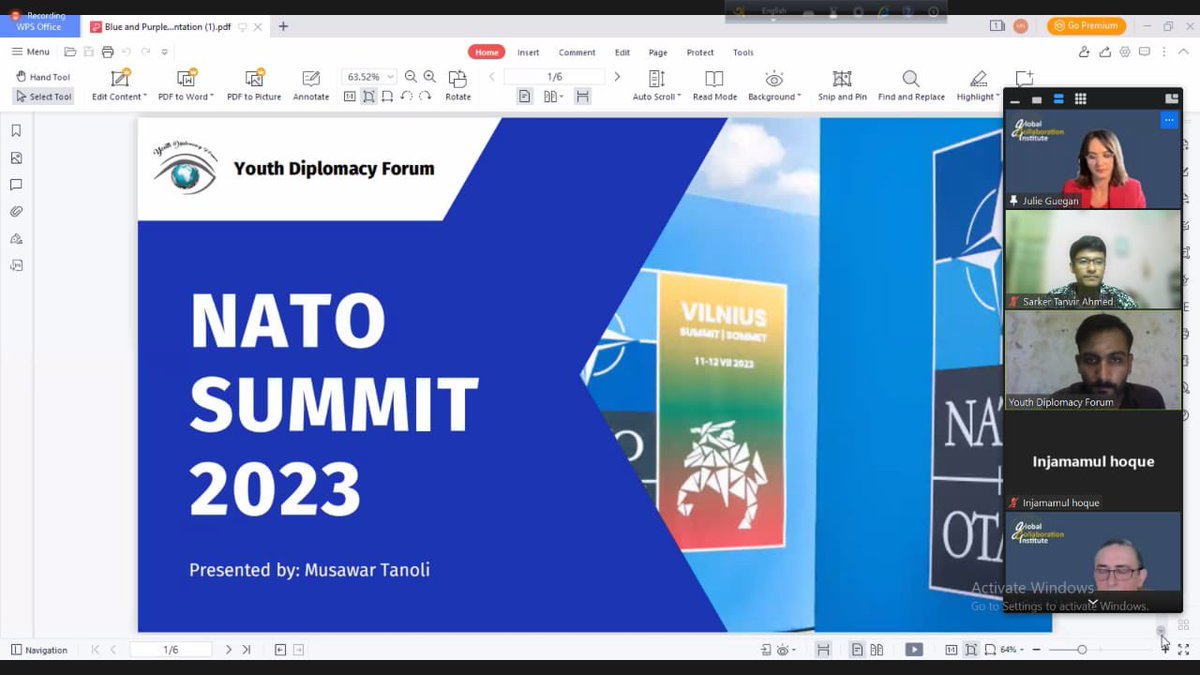Open a new tab with the plus button
This screenshot has width=1200, height=675.
click(x=283, y=26)
